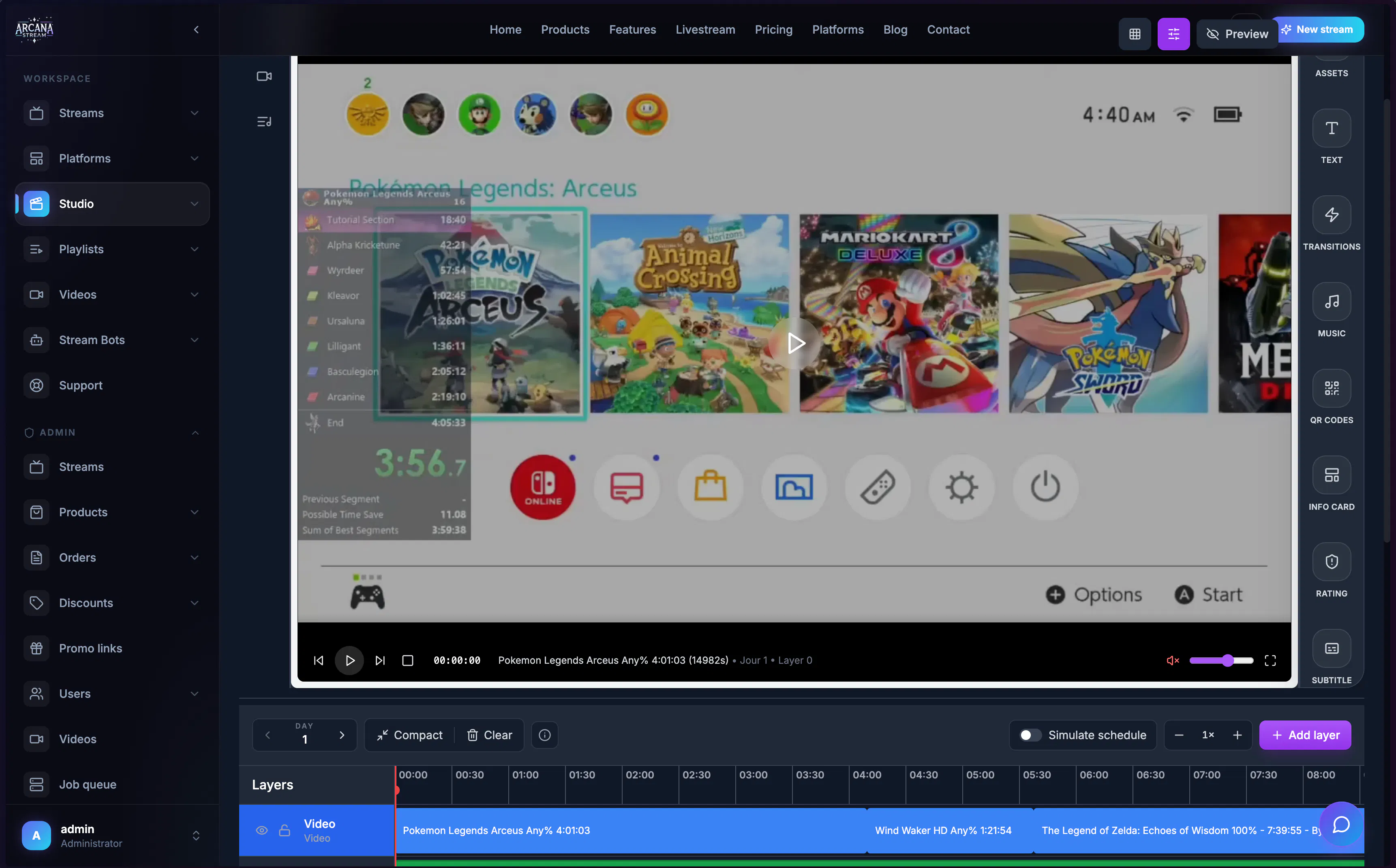Switch to the grid view icon
This screenshot has height=868, width=1396.
[x=1134, y=34]
